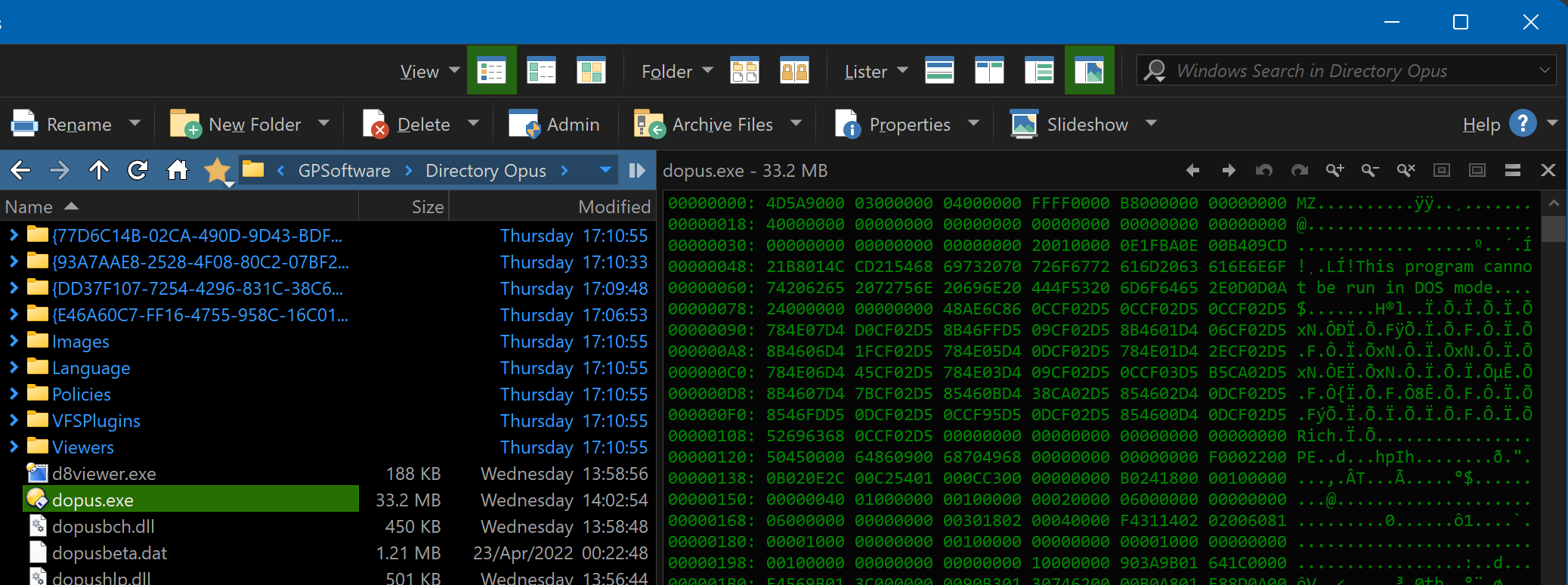Image resolution: width=1568 pixels, height=585 pixels.
Task: Click the locked folders icon
Action: pyautogui.click(x=794, y=71)
